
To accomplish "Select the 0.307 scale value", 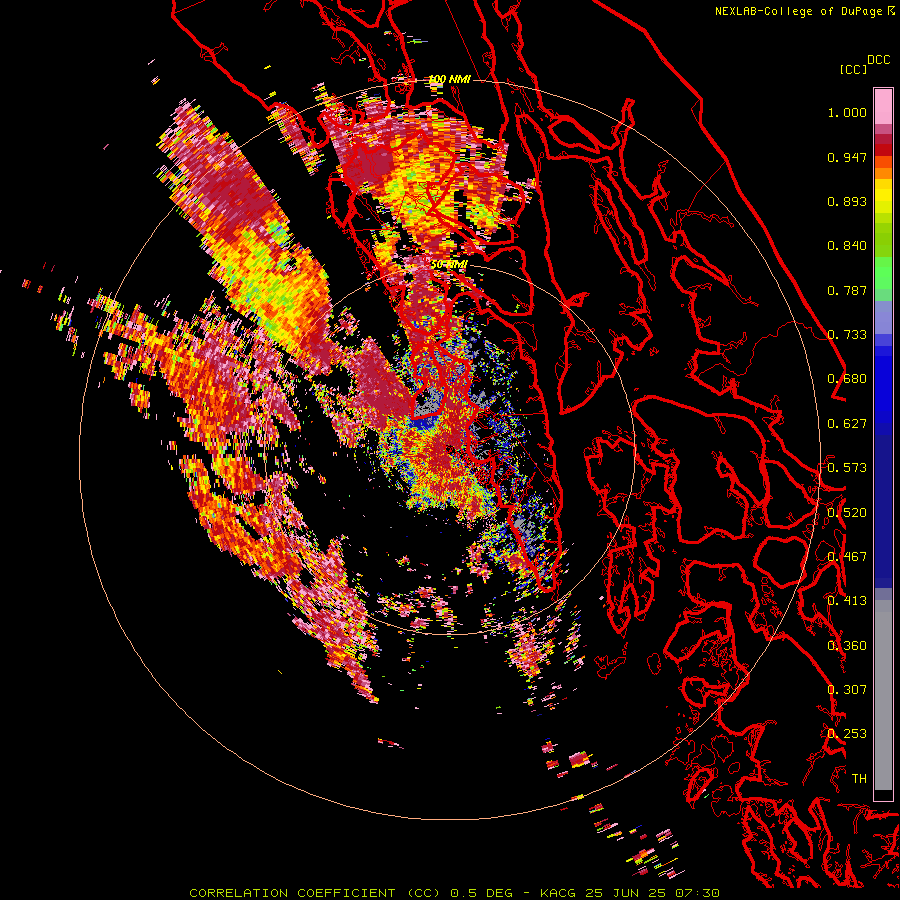I will [847, 690].
